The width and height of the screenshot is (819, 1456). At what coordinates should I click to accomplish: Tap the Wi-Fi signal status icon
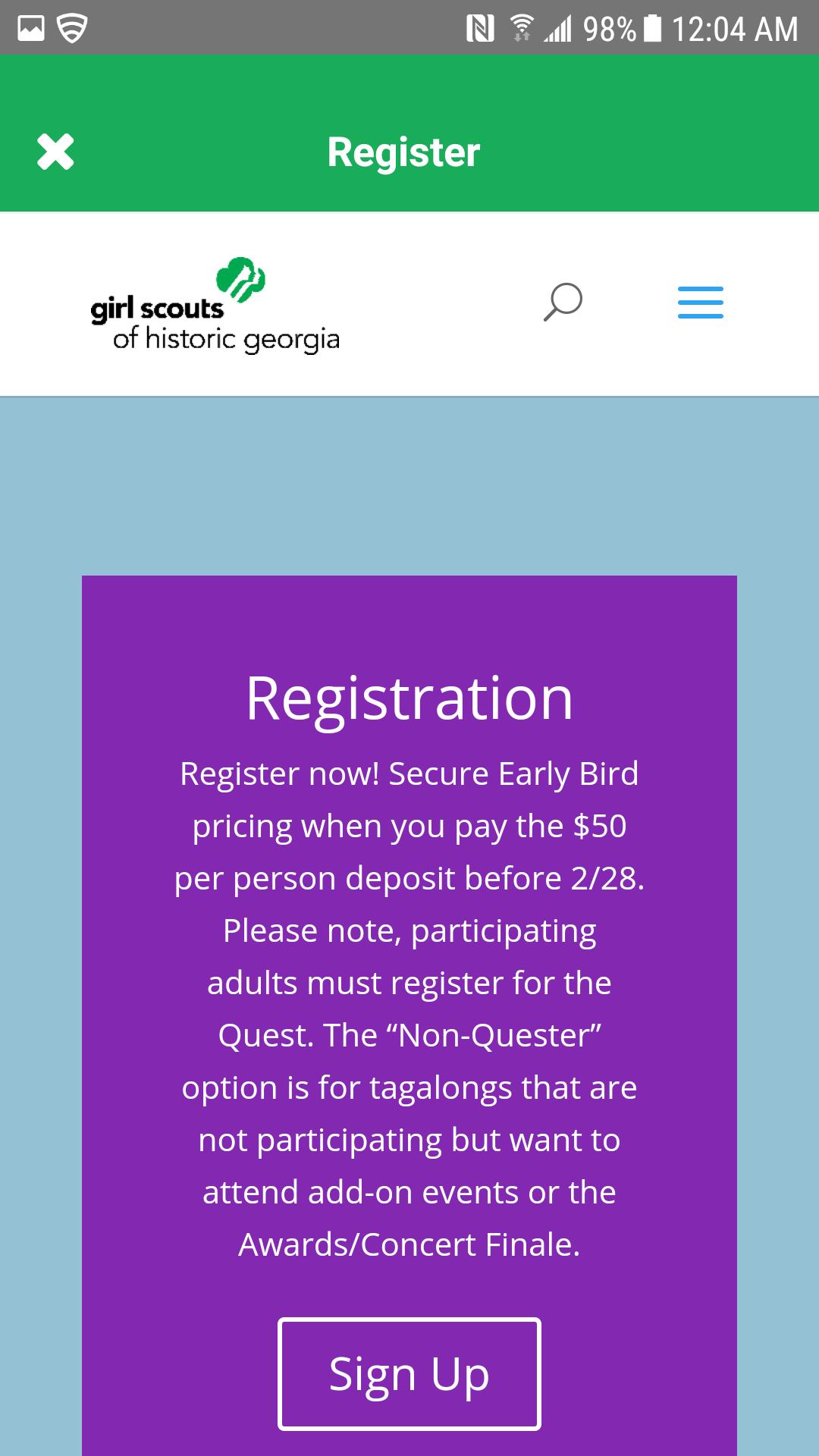pos(521,29)
